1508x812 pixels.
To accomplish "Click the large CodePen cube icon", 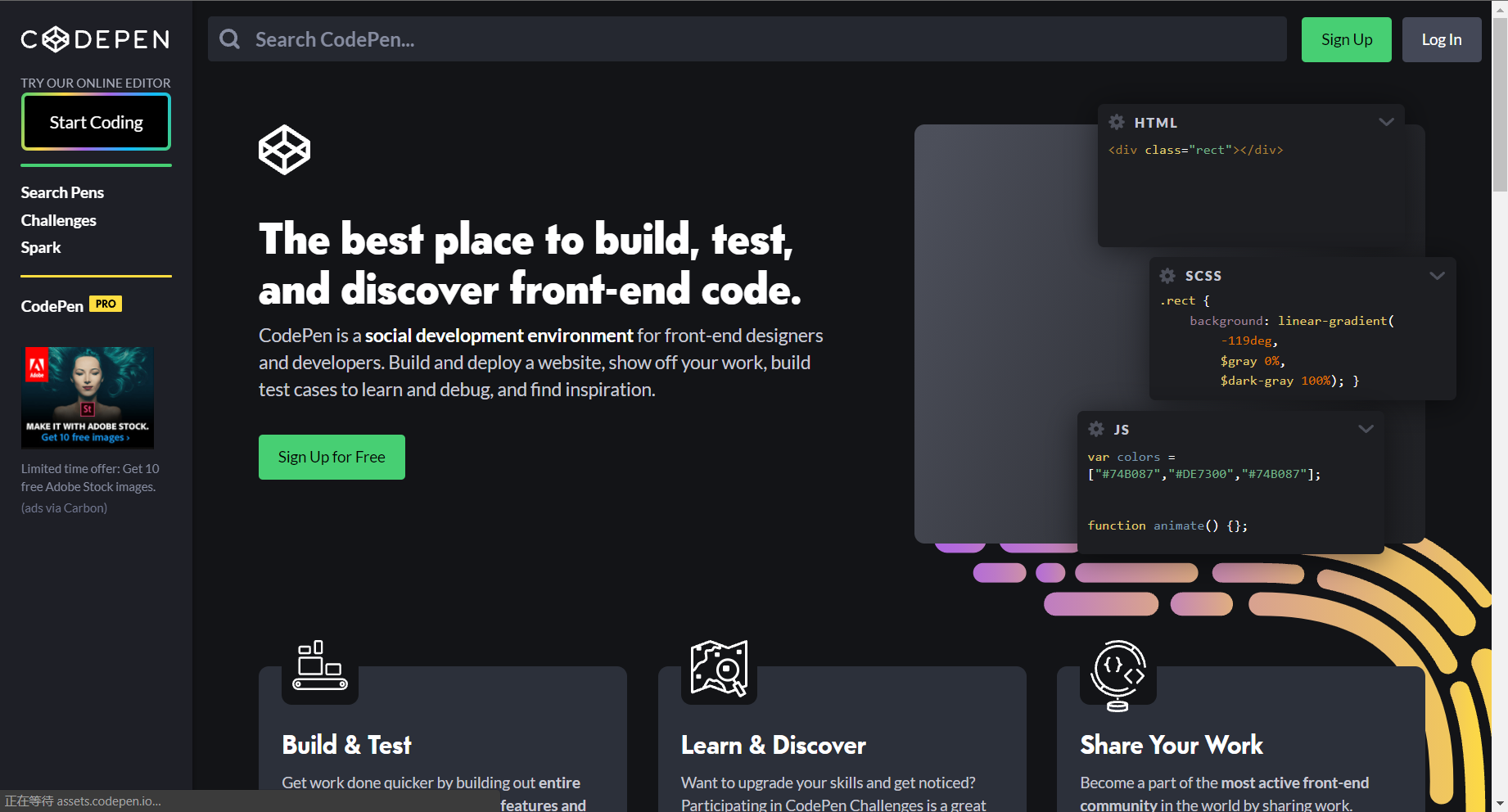I will (284, 150).
